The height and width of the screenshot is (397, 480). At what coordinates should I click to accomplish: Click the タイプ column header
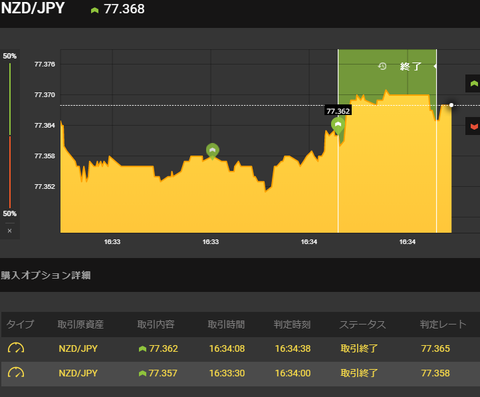click(x=20, y=324)
